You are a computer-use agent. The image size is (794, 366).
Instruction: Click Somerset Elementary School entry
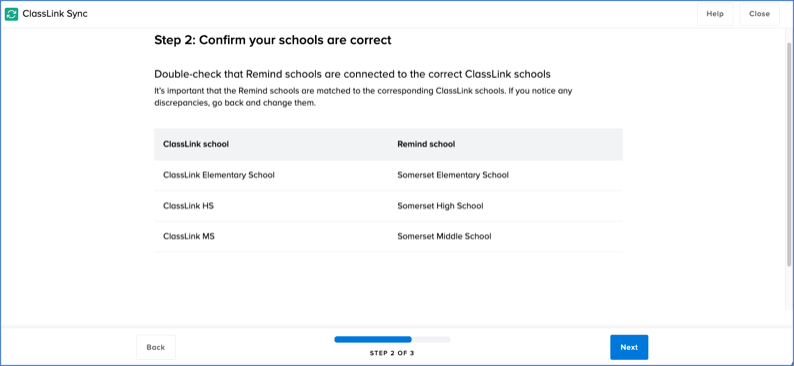point(453,175)
